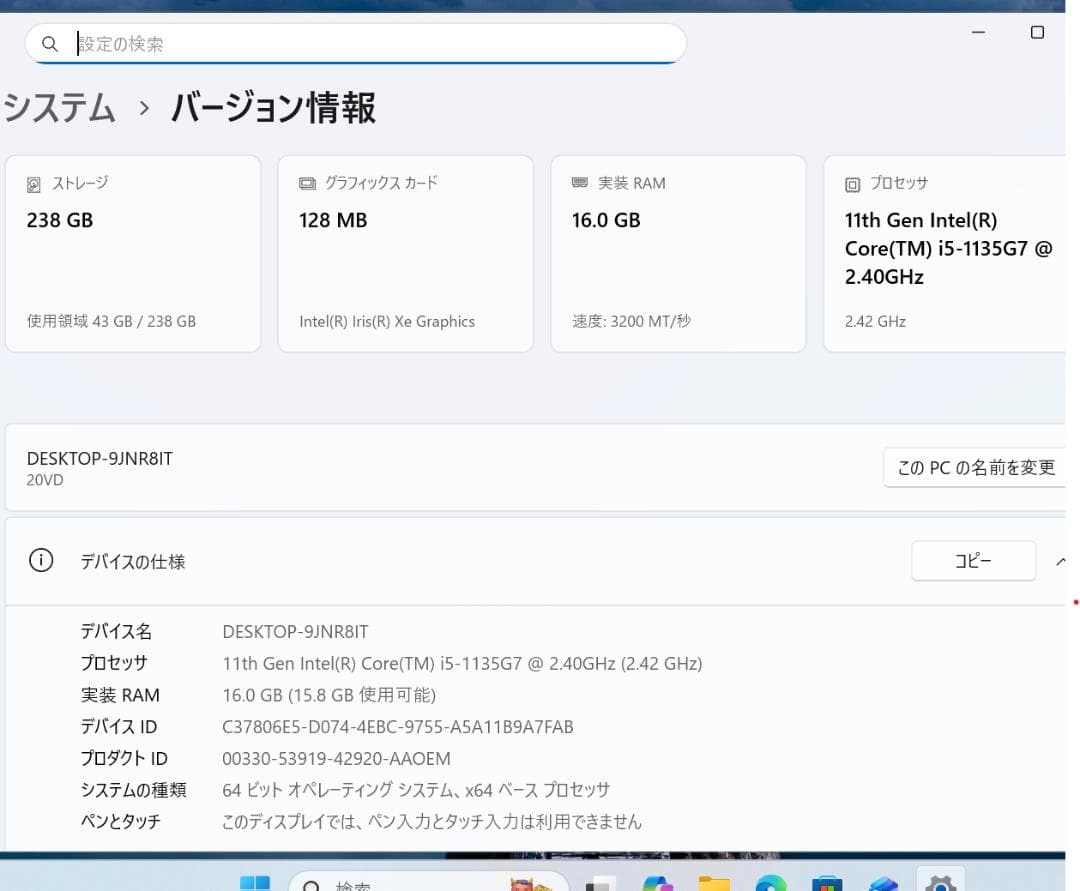Collapse the デバイスの仕様 section chevron

click(x=1060, y=561)
